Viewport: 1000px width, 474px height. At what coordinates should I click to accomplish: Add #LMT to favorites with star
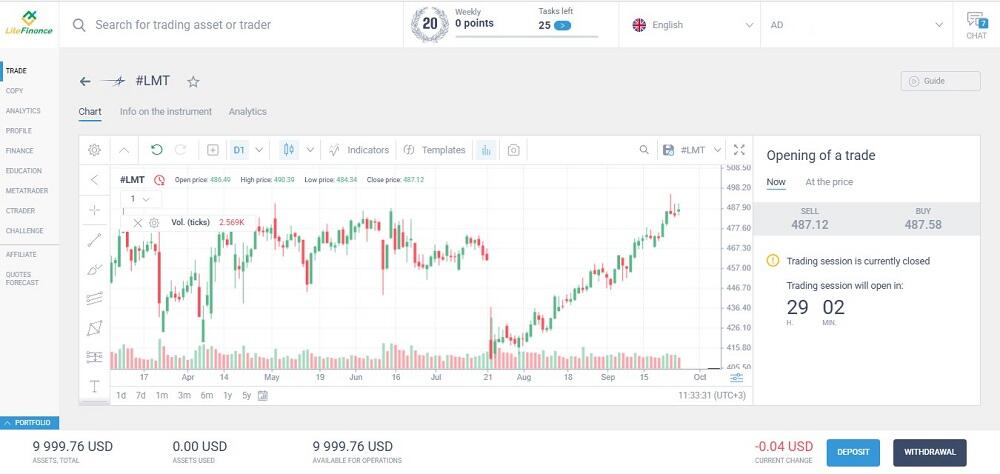point(193,82)
